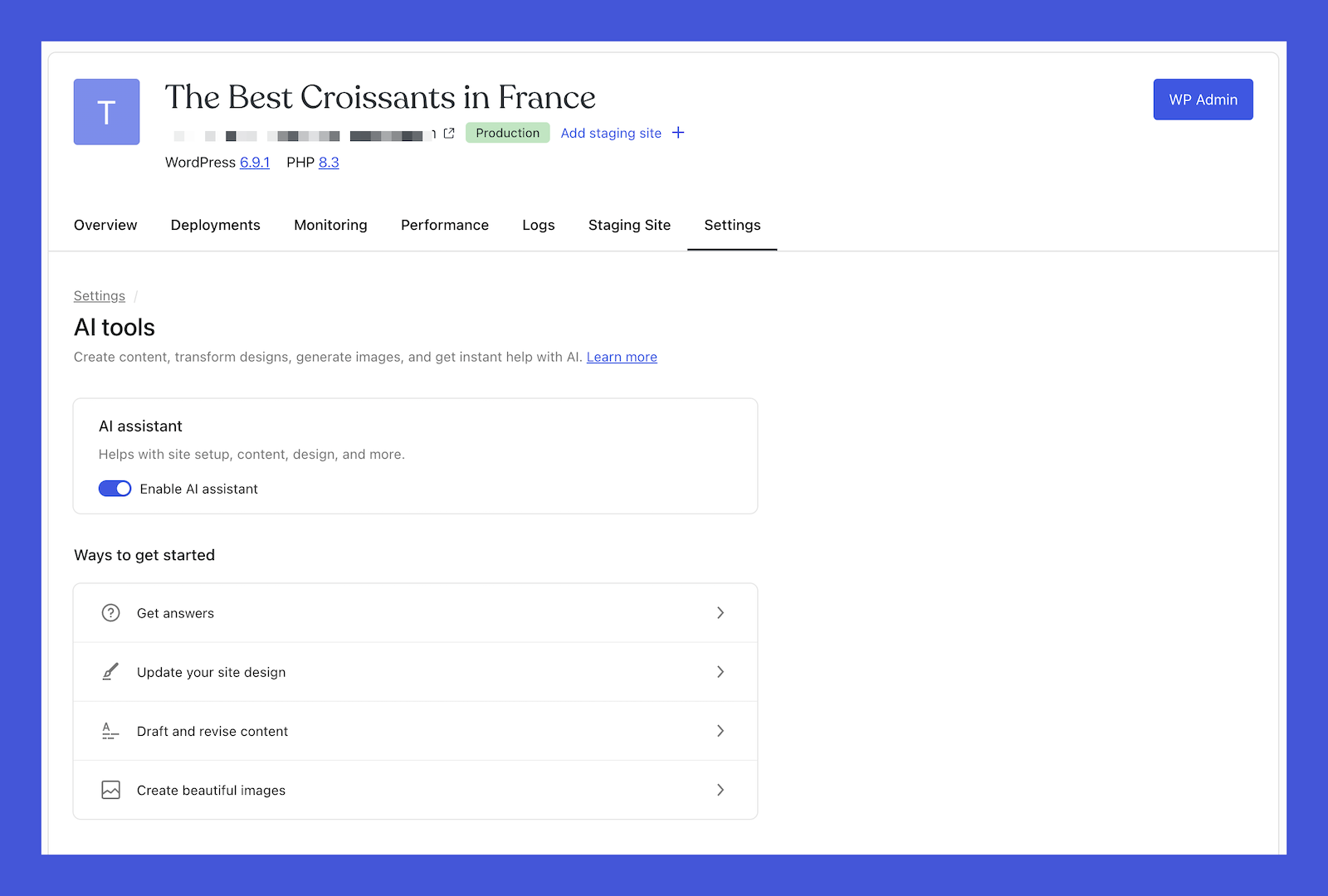The height and width of the screenshot is (896, 1328).
Task: Click the Get answers question mark icon
Action: [x=111, y=612]
